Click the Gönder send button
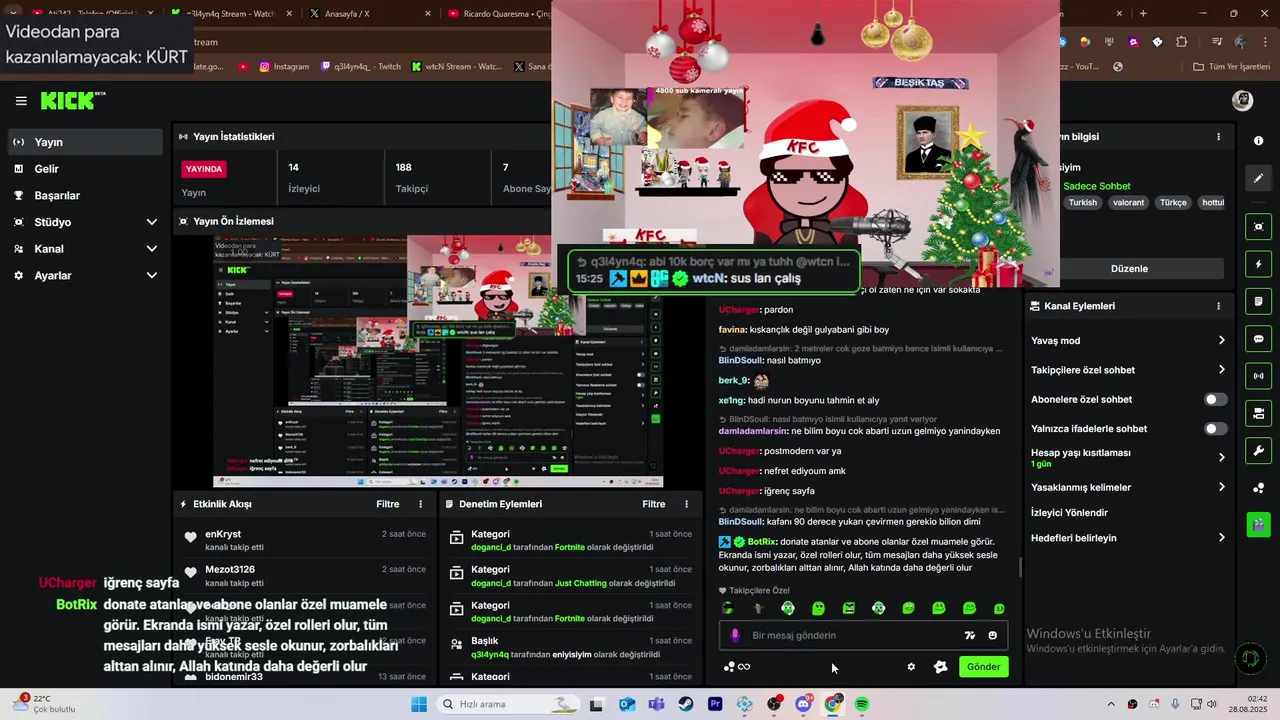This screenshot has height=720, width=1280. pyautogui.click(x=983, y=667)
